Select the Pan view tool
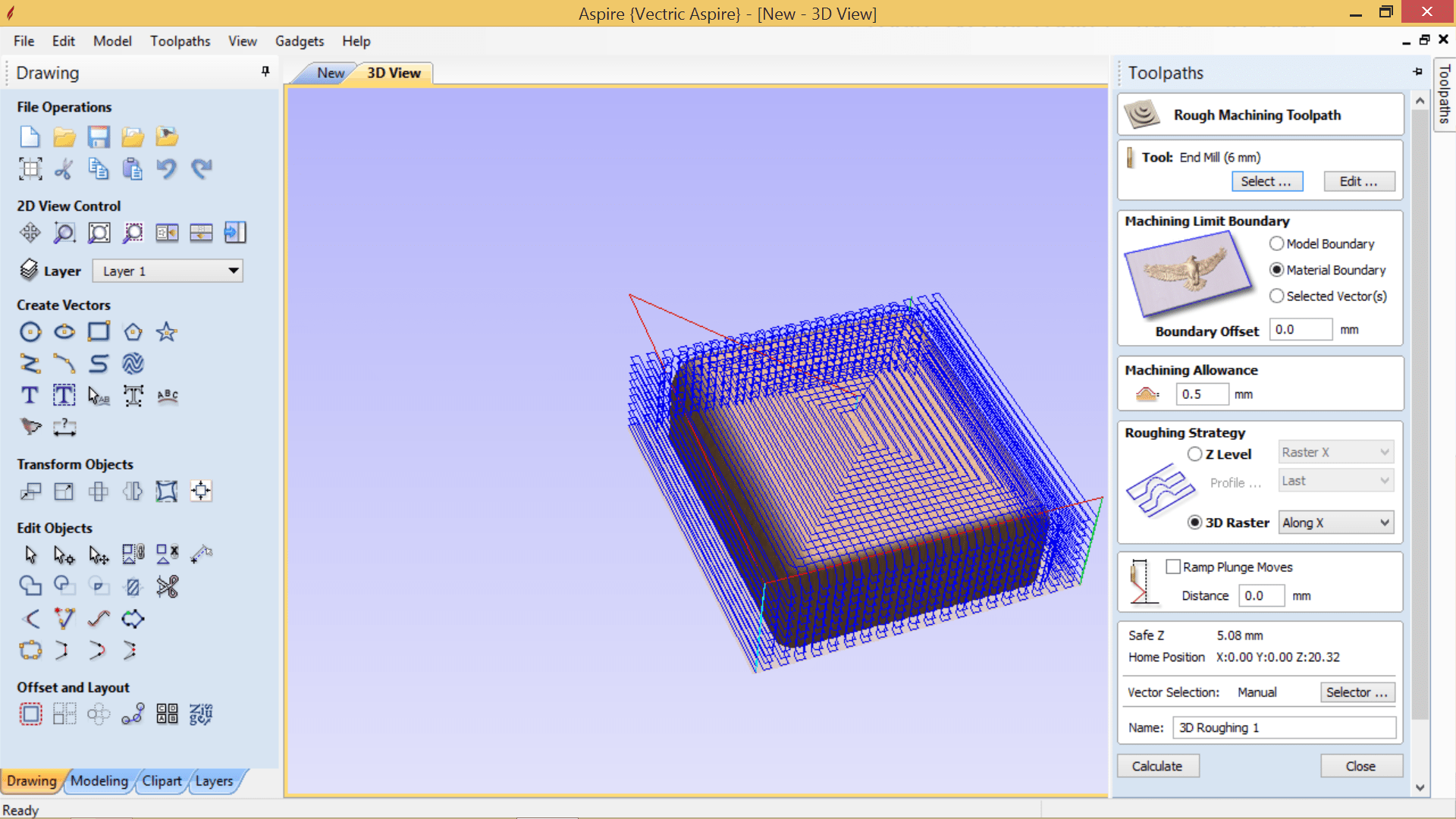The height and width of the screenshot is (819, 1456). (30, 233)
